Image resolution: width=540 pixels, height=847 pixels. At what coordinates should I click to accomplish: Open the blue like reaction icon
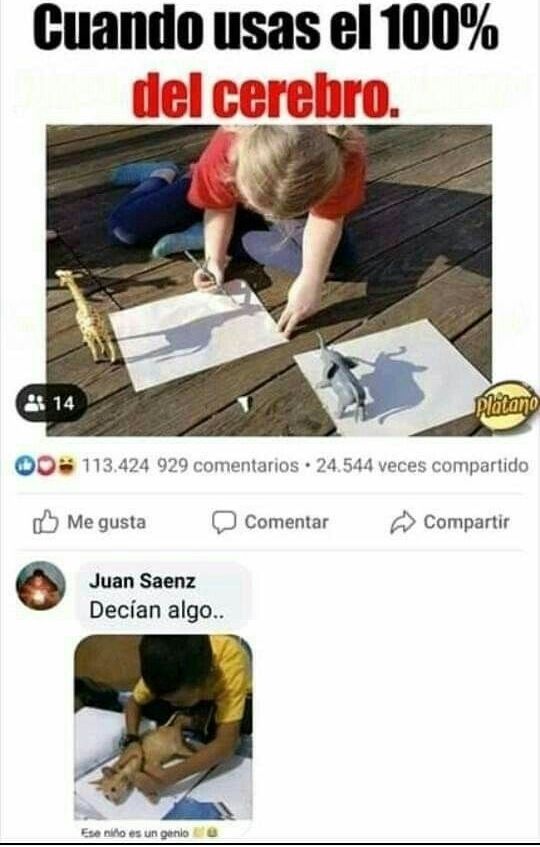tap(24, 466)
